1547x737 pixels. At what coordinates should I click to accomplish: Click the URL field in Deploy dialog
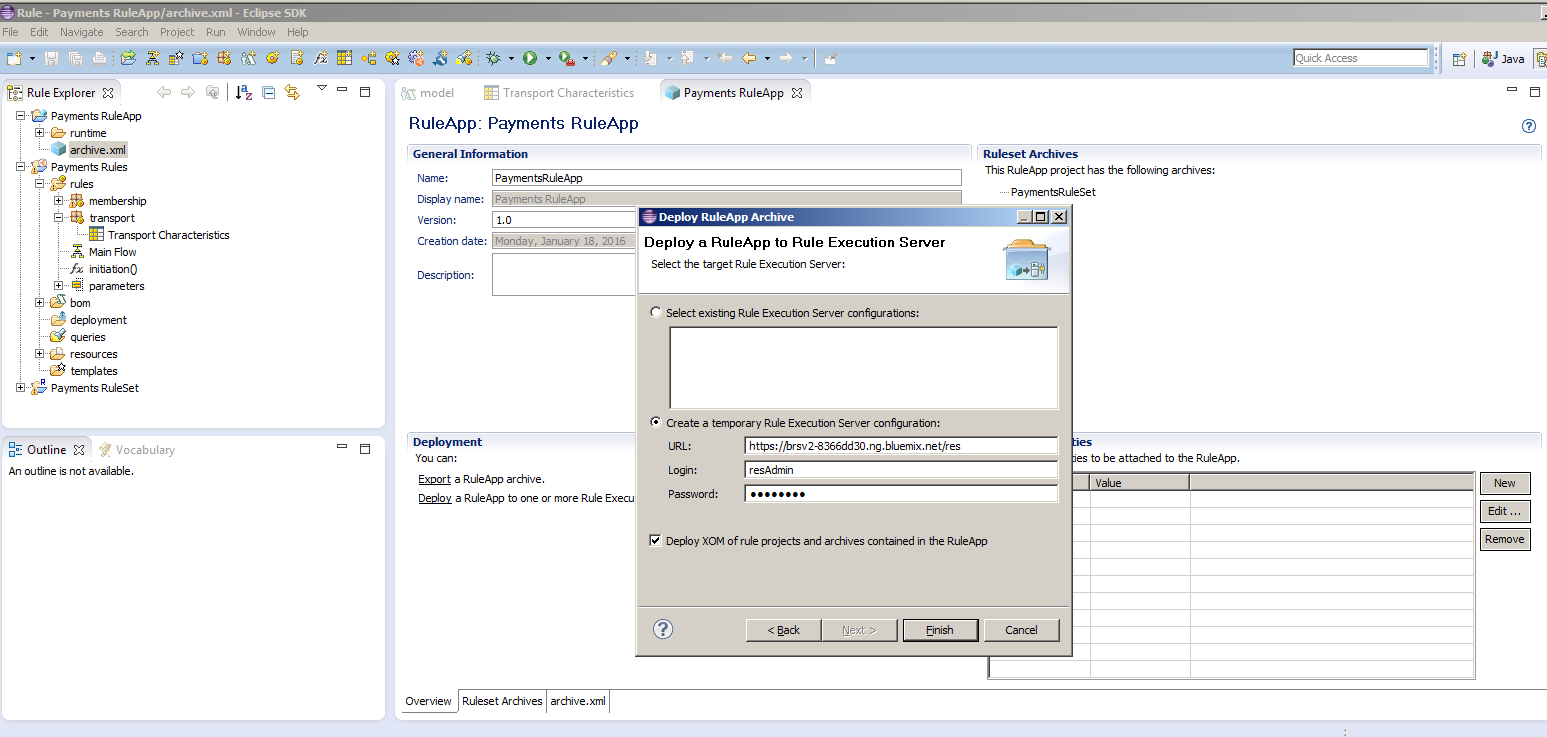tap(901, 446)
